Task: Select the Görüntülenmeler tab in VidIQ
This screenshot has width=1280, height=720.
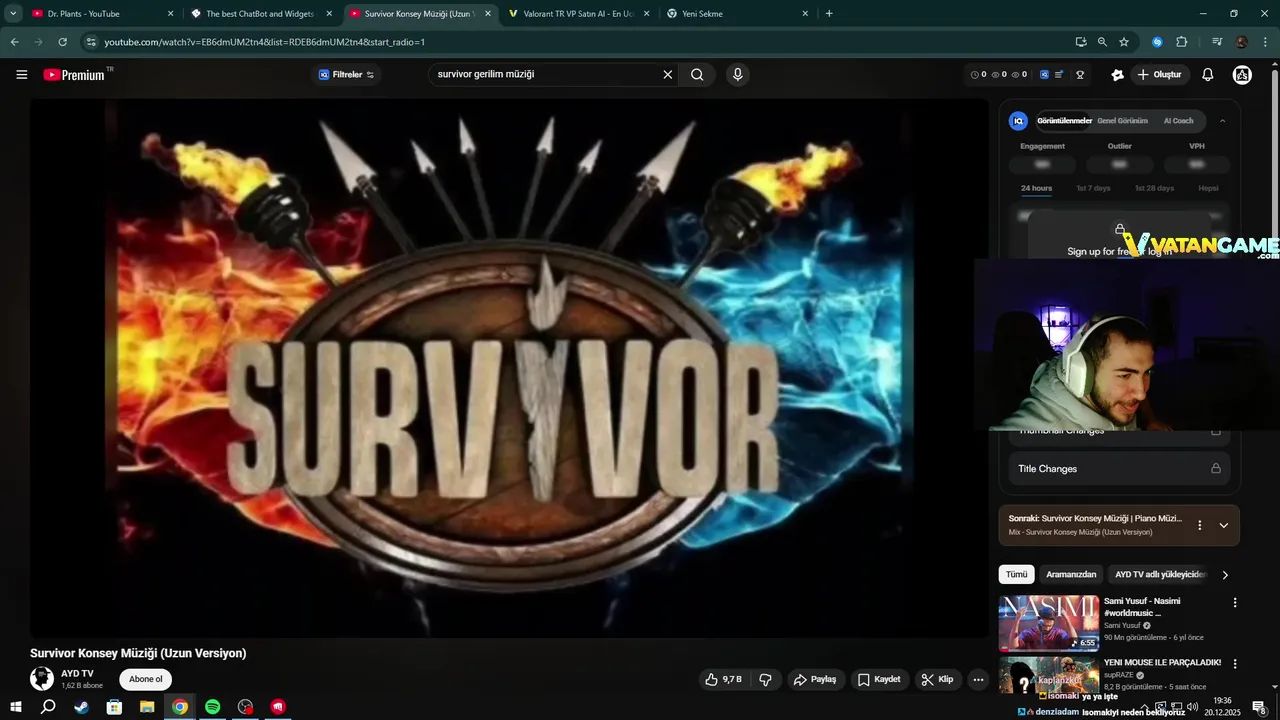Action: pos(1064,121)
